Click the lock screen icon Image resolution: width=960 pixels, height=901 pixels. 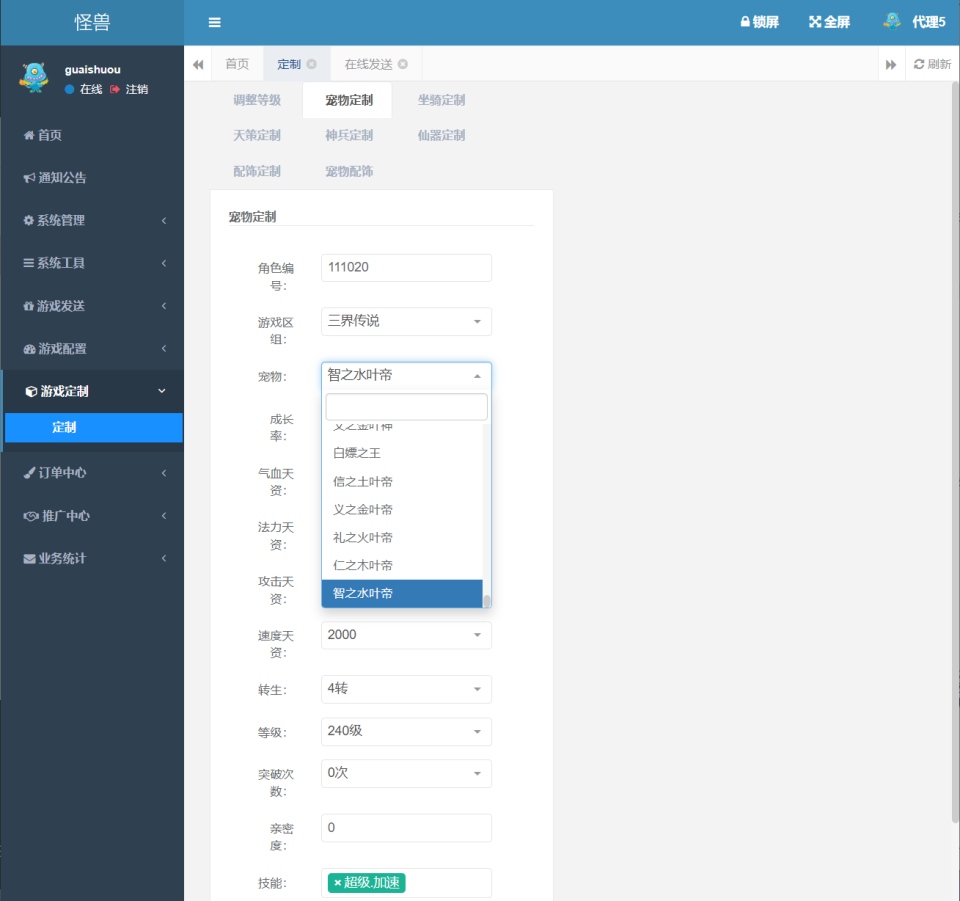pos(745,22)
